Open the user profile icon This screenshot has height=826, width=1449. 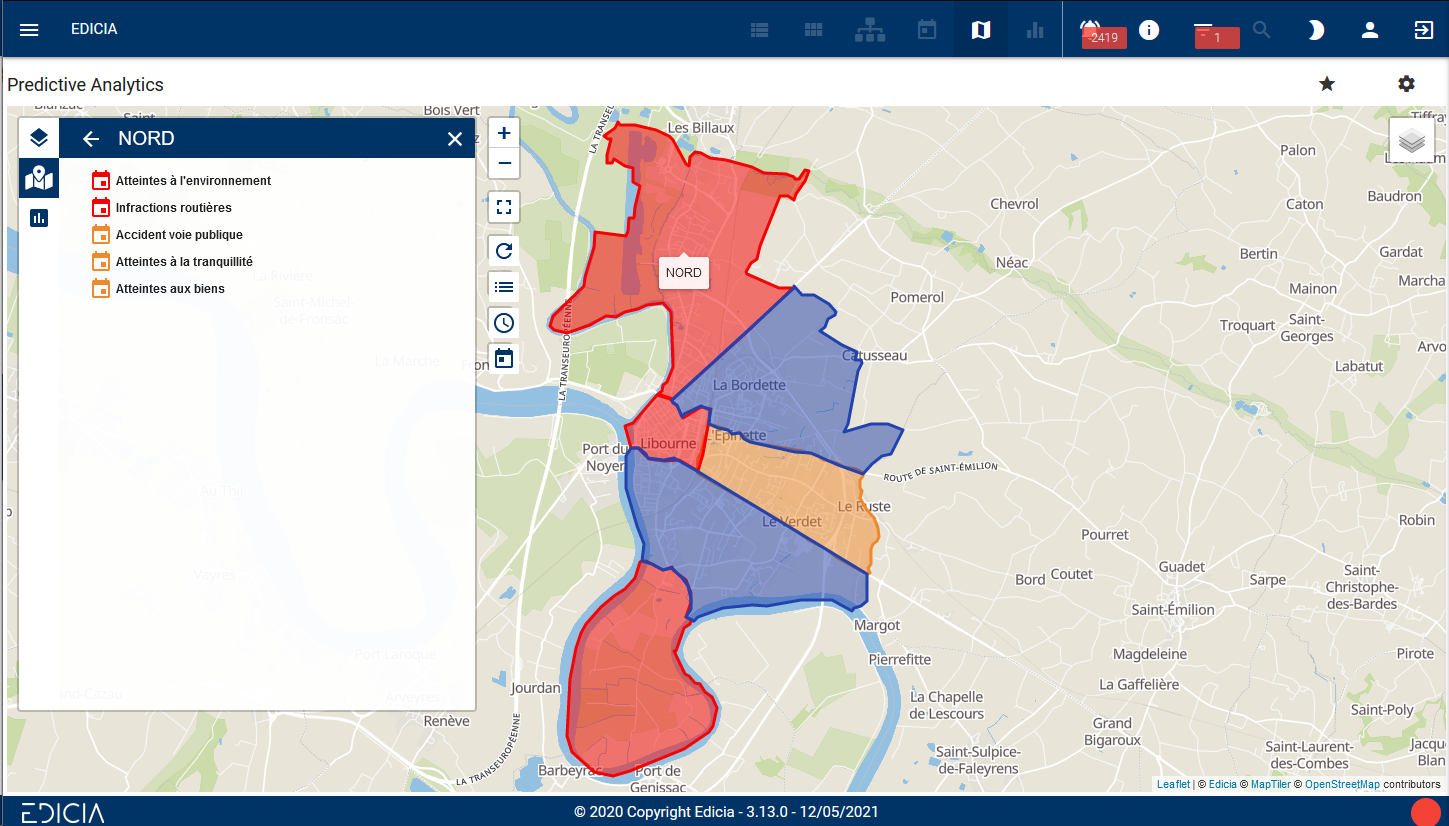click(1370, 30)
